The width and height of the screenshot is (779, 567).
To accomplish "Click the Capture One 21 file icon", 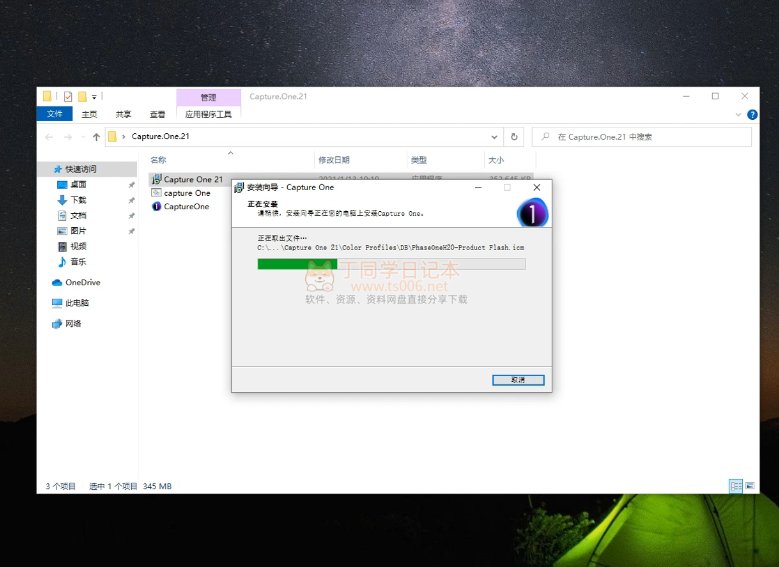I will click(156, 179).
